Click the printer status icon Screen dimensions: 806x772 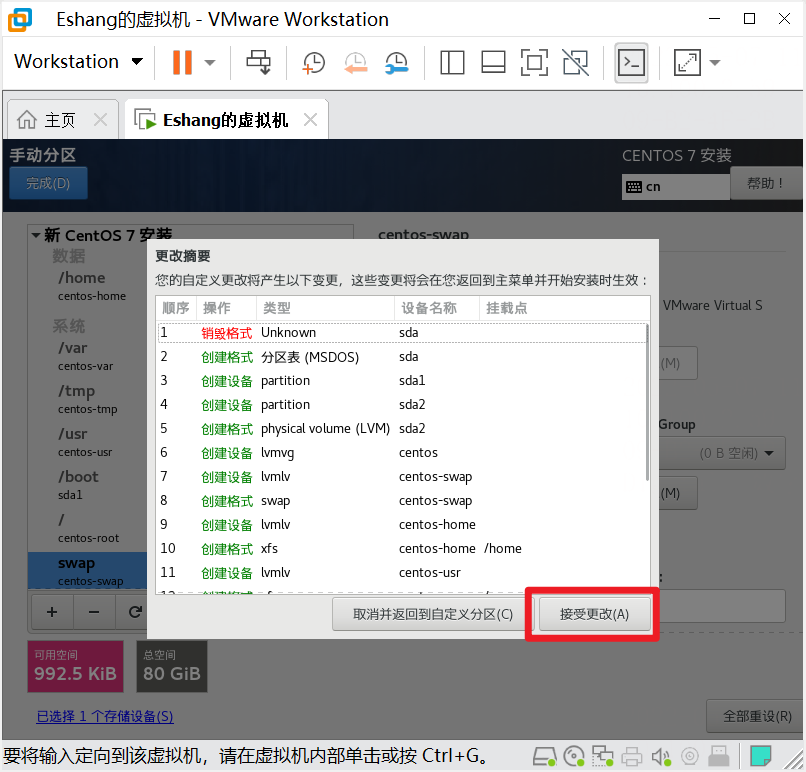click(632, 756)
